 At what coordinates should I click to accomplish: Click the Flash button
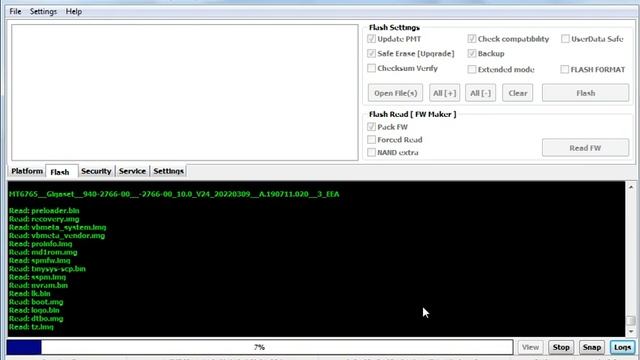585,93
